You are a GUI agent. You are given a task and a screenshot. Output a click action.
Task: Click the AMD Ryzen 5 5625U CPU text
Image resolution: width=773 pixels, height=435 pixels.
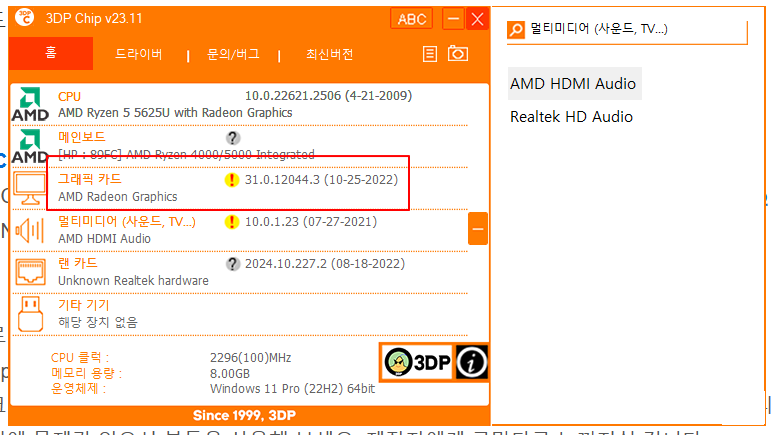point(175,113)
